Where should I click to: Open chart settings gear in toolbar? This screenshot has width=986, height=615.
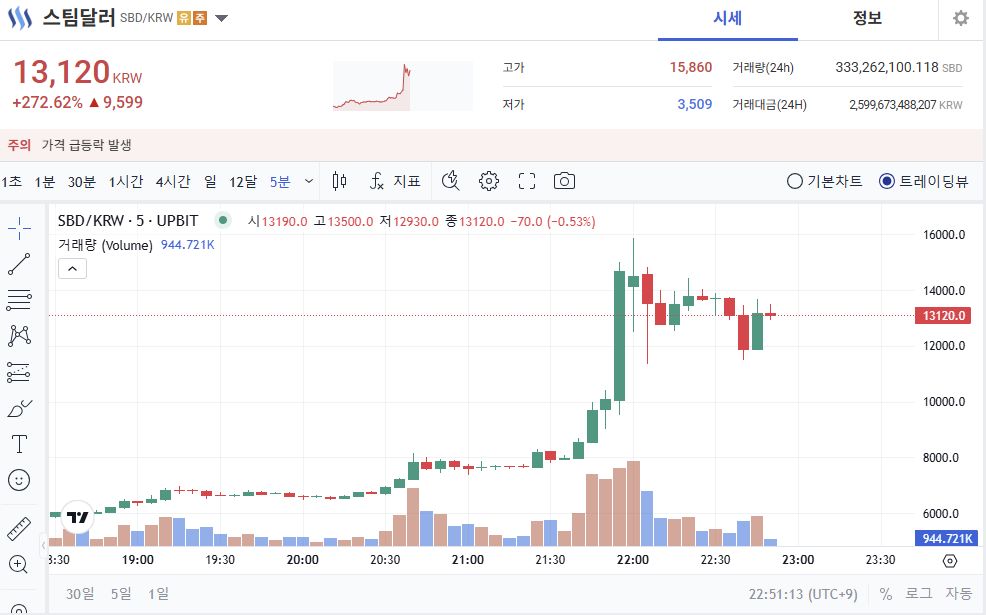click(488, 181)
